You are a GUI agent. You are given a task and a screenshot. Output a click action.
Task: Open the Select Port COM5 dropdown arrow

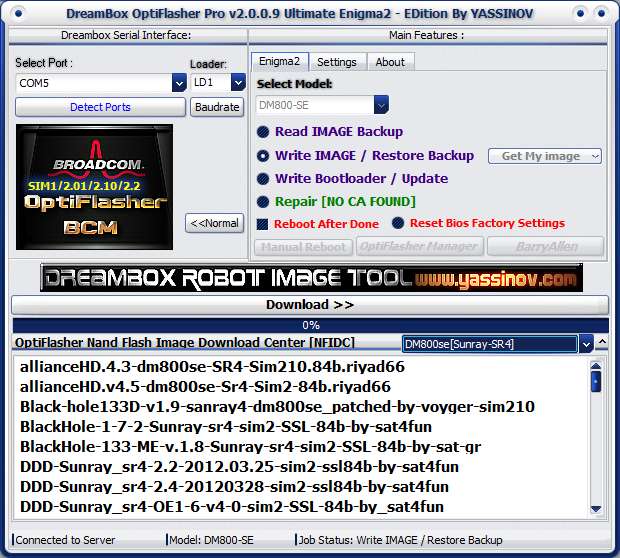pos(179,83)
